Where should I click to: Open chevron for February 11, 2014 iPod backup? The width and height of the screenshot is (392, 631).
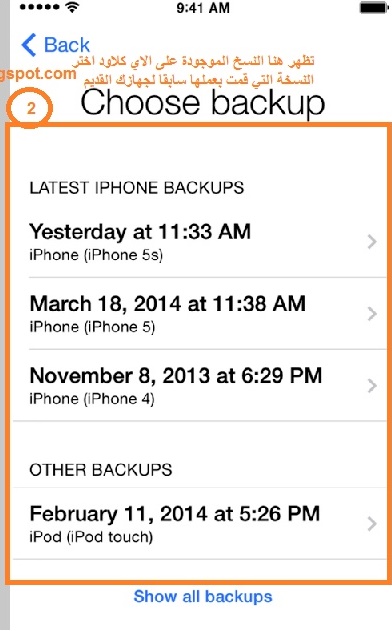pyautogui.click(x=372, y=524)
